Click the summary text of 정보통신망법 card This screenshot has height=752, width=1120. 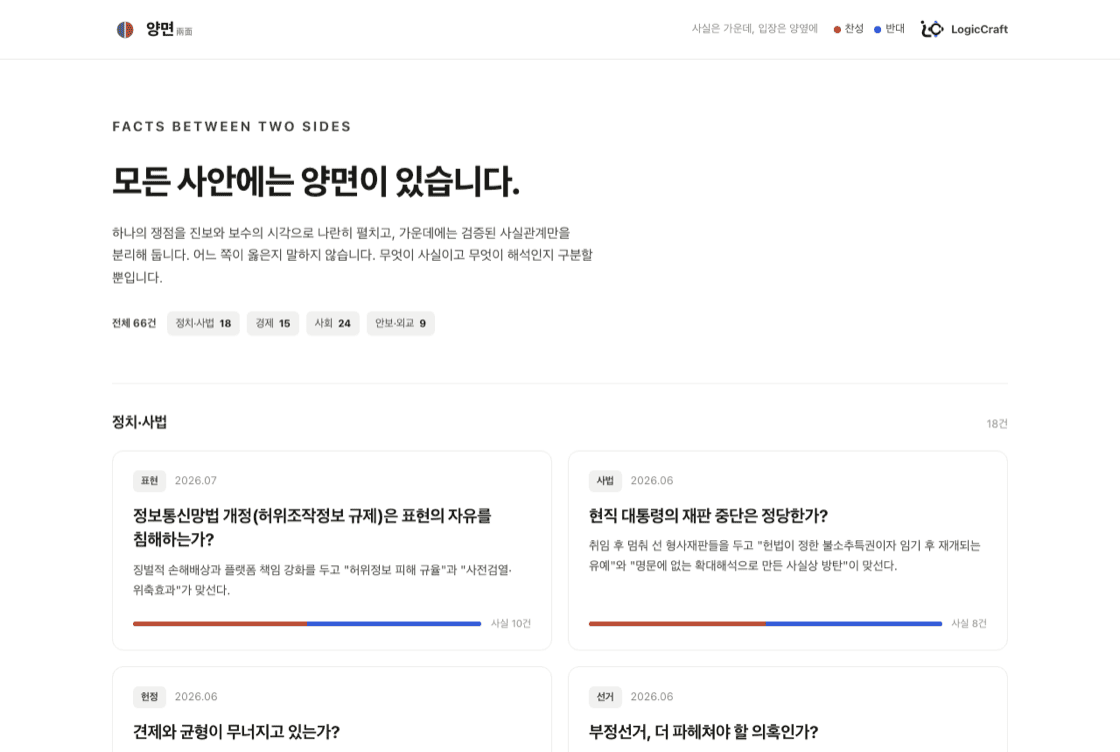[x=323, y=580]
